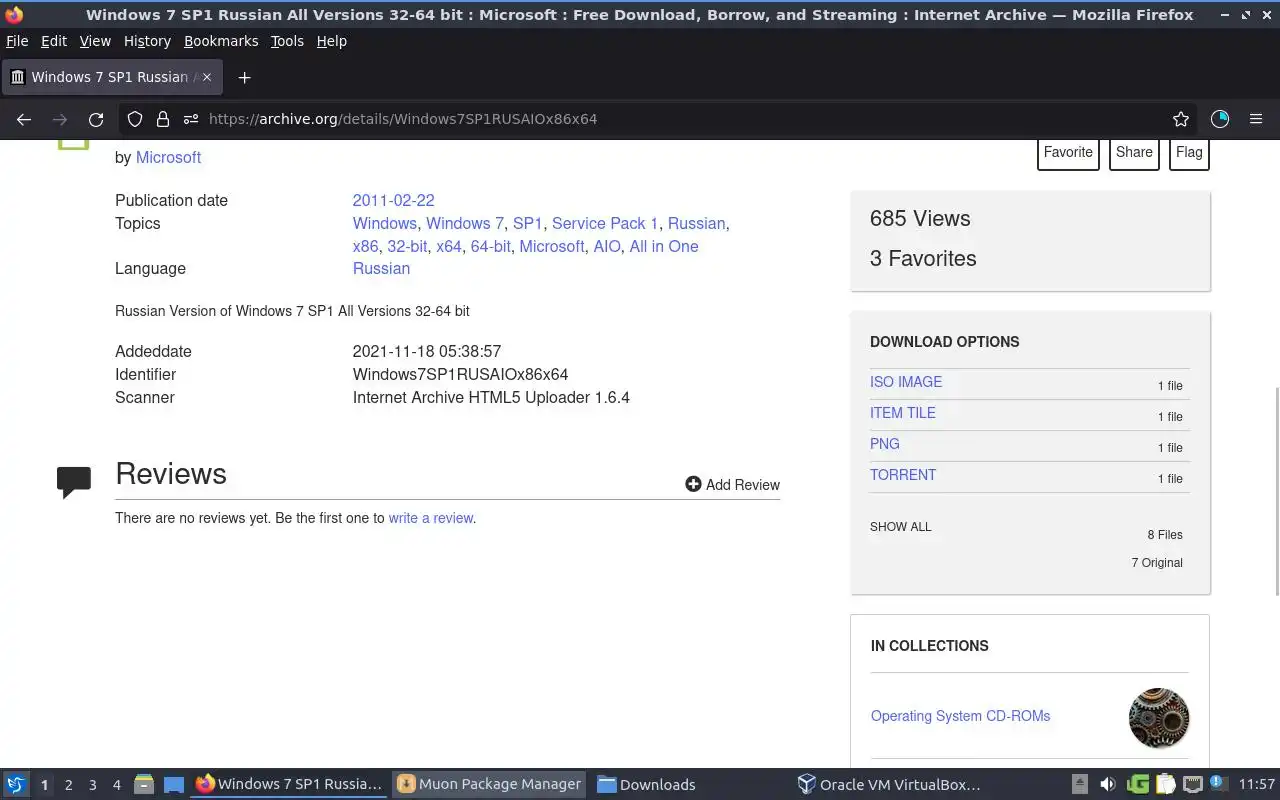This screenshot has width=1280, height=800.
Task: Click the volume speaker icon in tray
Action: coord(1107,784)
